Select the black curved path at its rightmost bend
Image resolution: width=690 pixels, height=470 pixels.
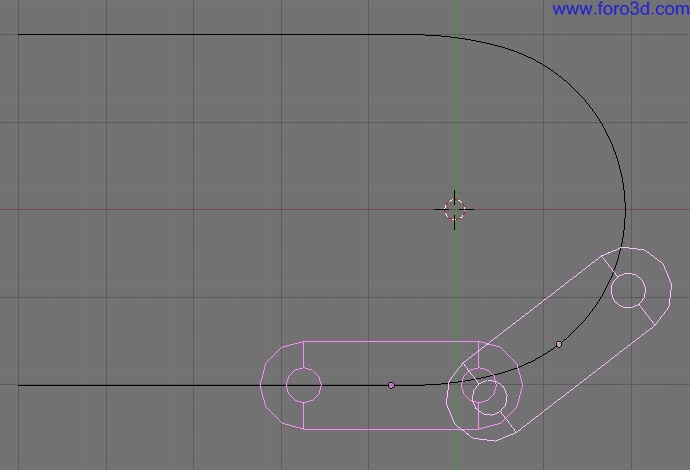[x=624, y=209]
